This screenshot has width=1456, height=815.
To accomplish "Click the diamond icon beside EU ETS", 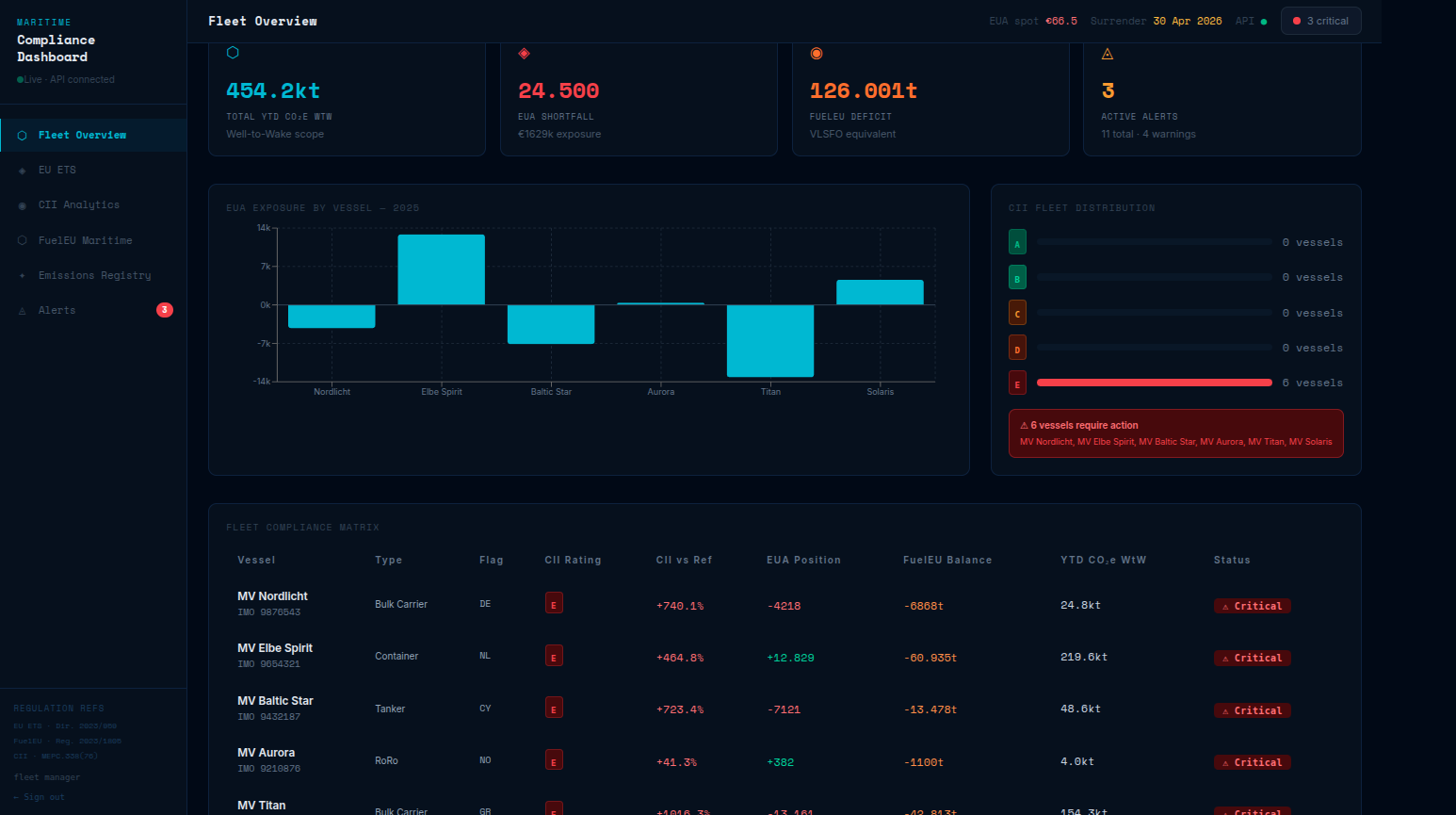I will tap(22, 171).
